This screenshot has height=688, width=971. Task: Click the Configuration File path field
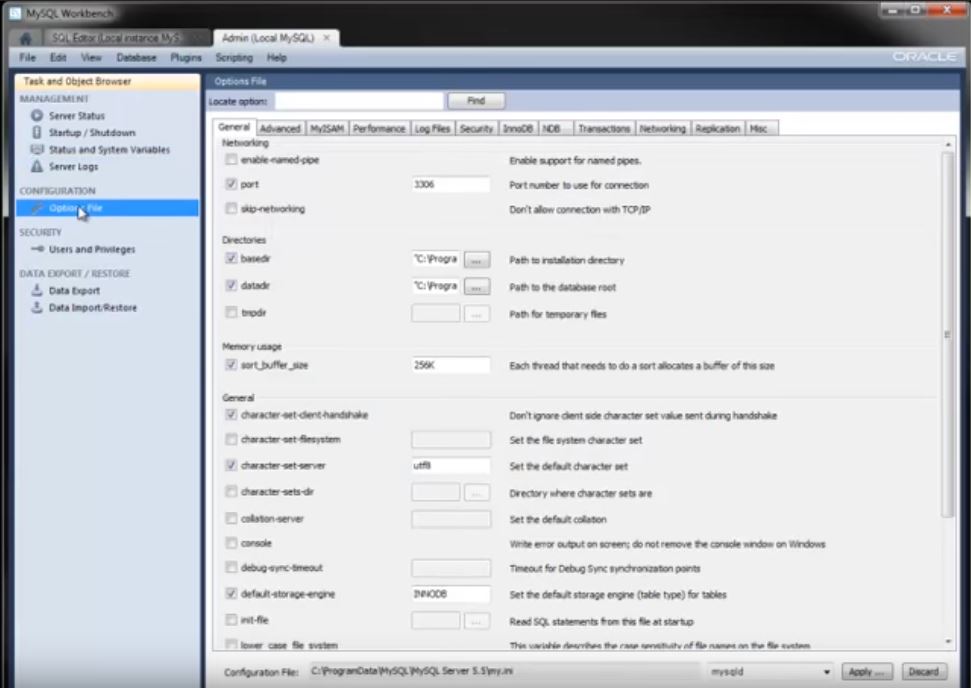(503, 671)
